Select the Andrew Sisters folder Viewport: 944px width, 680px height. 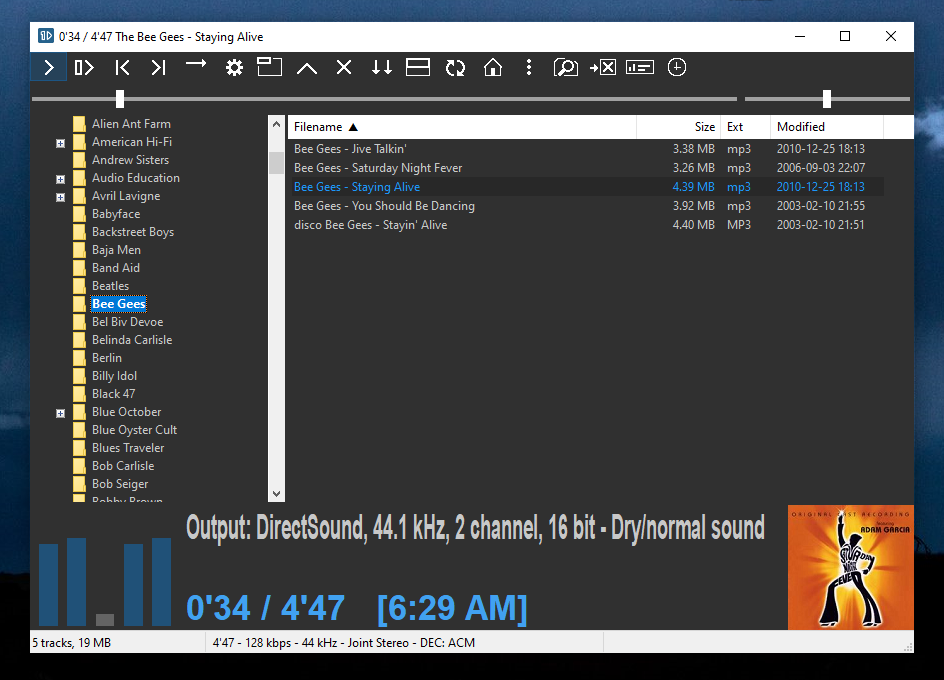130,160
